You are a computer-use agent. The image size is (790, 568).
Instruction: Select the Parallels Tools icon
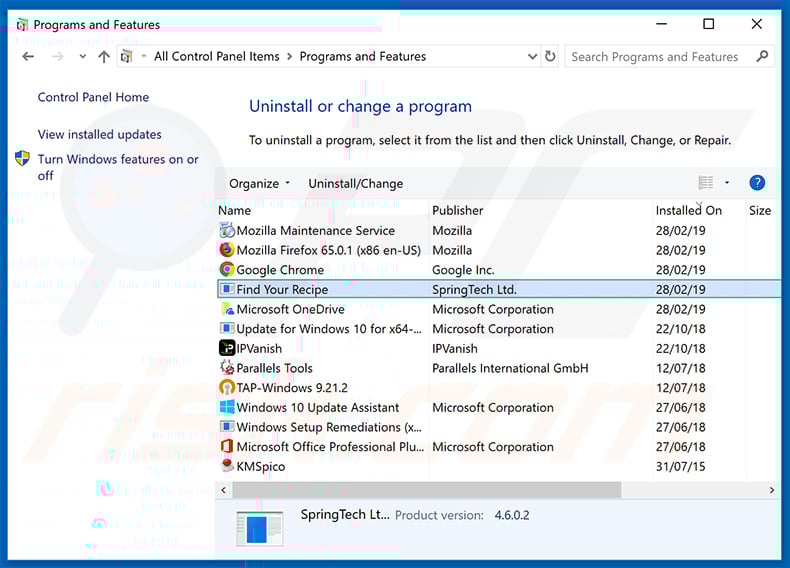click(x=227, y=368)
